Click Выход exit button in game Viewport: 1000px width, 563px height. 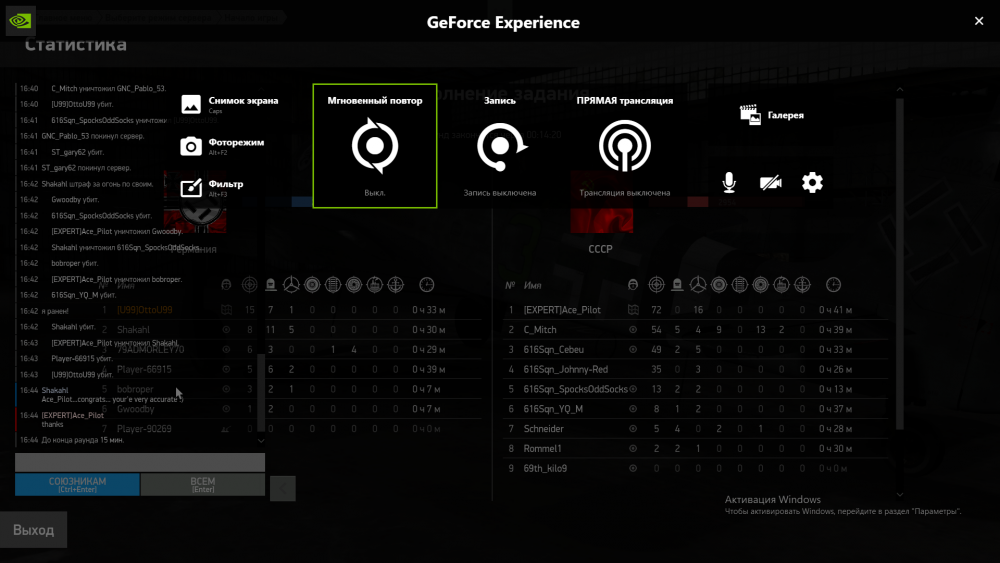coord(33,530)
